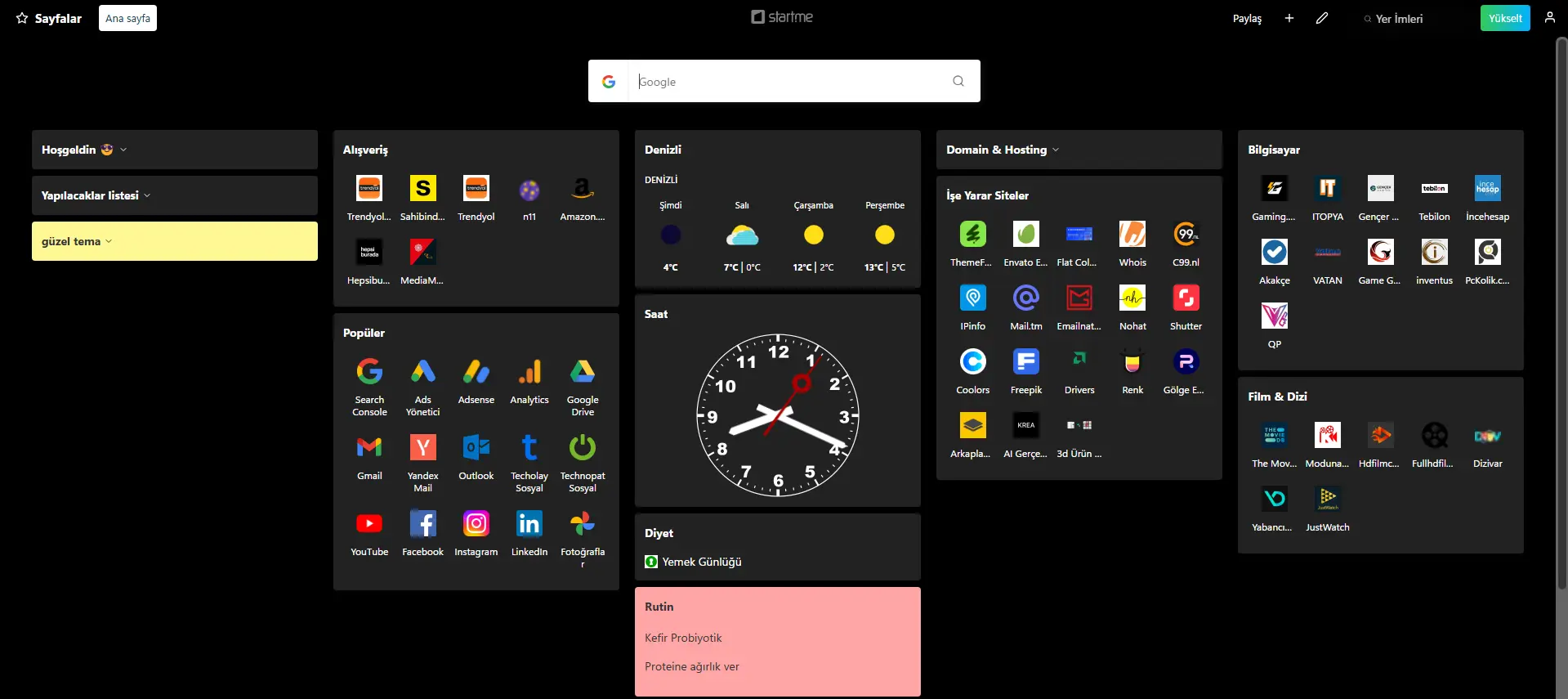
Task: Open the n11 shopping bookmark
Action: [529, 189]
